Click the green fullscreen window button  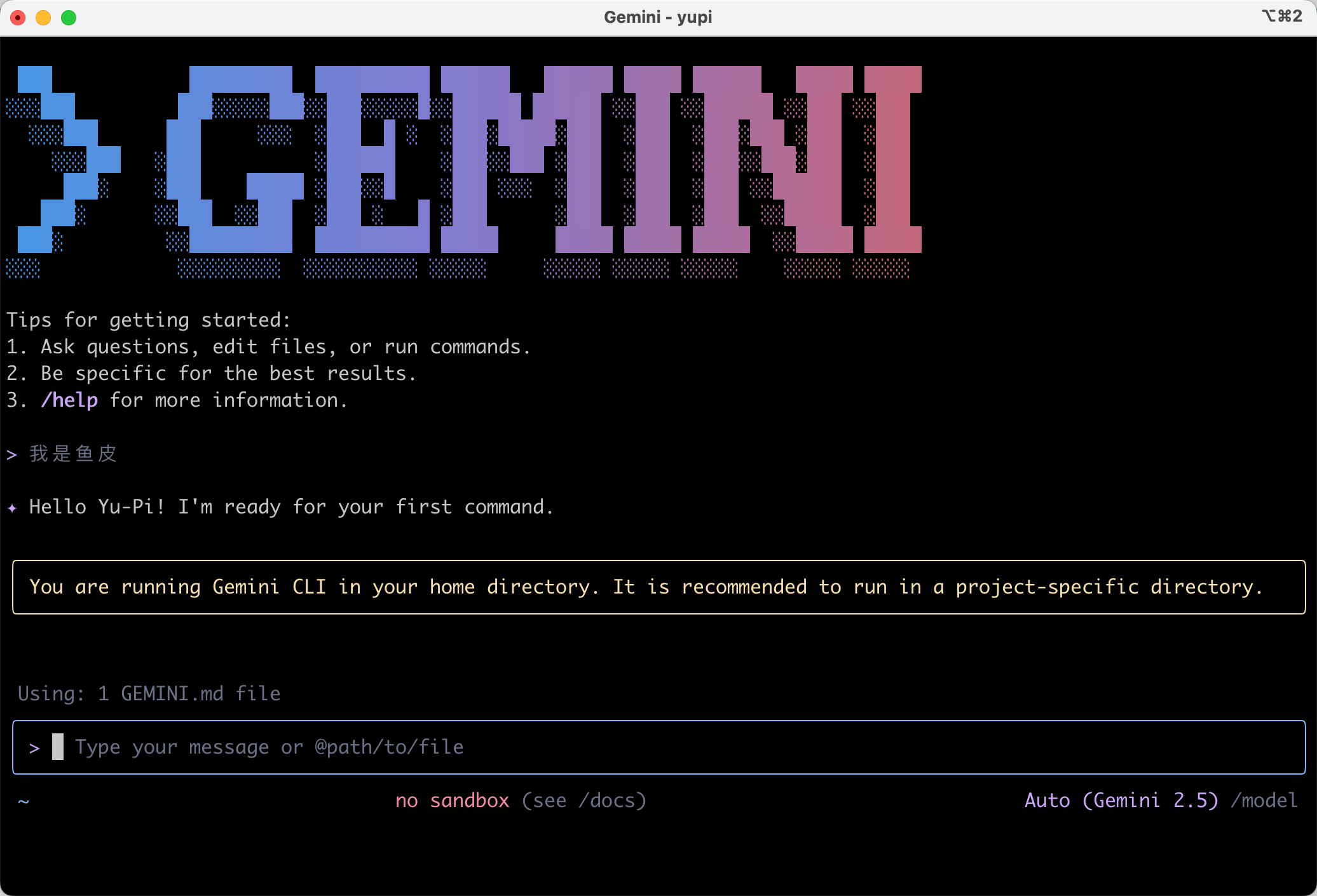tap(69, 17)
